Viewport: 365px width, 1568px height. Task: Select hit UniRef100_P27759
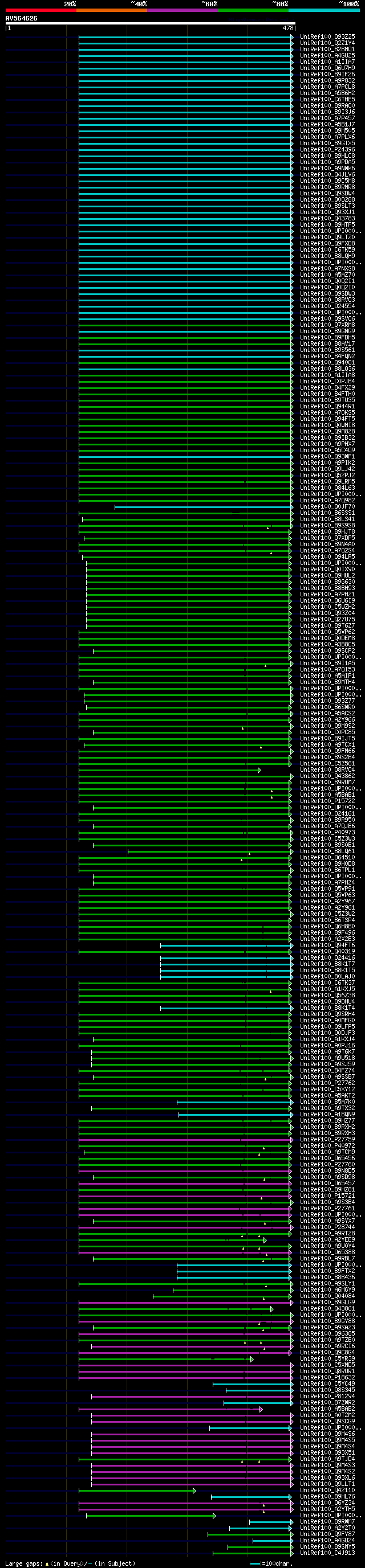click(328, 1140)
